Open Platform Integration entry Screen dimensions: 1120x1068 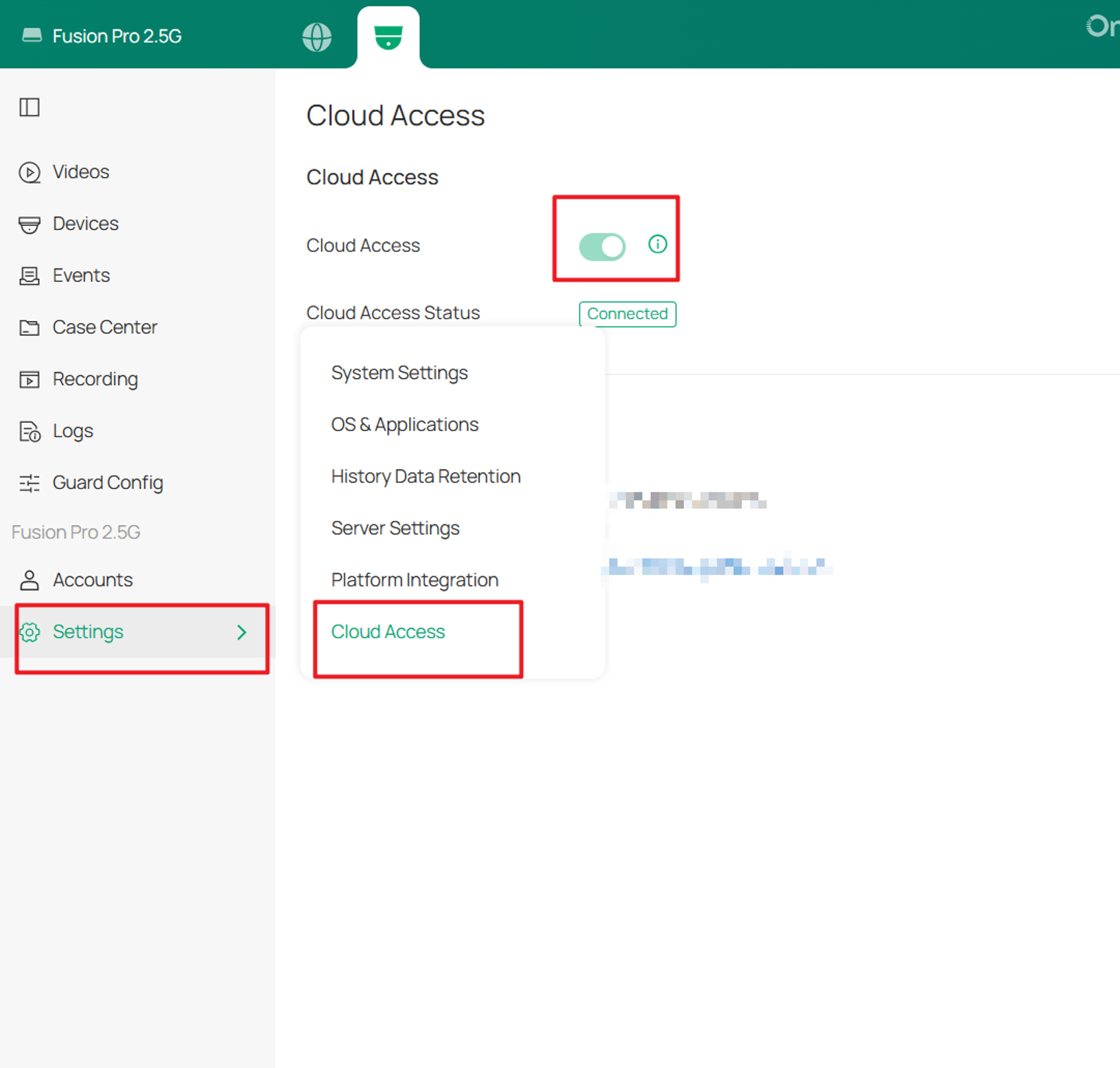(414, 580)
